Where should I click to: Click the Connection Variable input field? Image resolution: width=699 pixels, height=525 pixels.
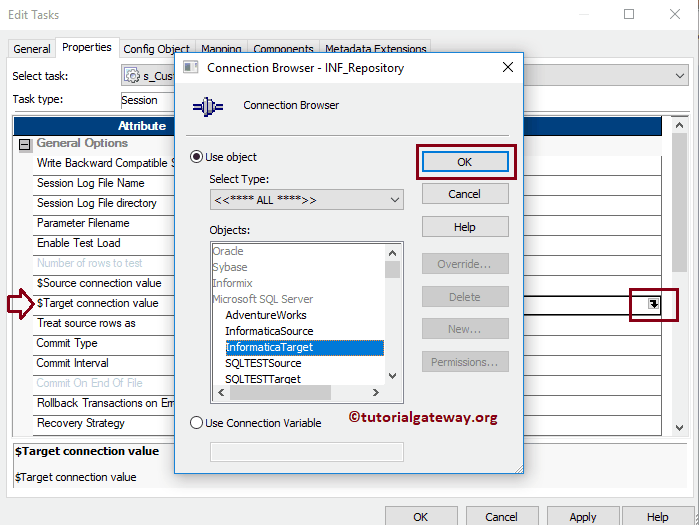[x=307, y=452]
